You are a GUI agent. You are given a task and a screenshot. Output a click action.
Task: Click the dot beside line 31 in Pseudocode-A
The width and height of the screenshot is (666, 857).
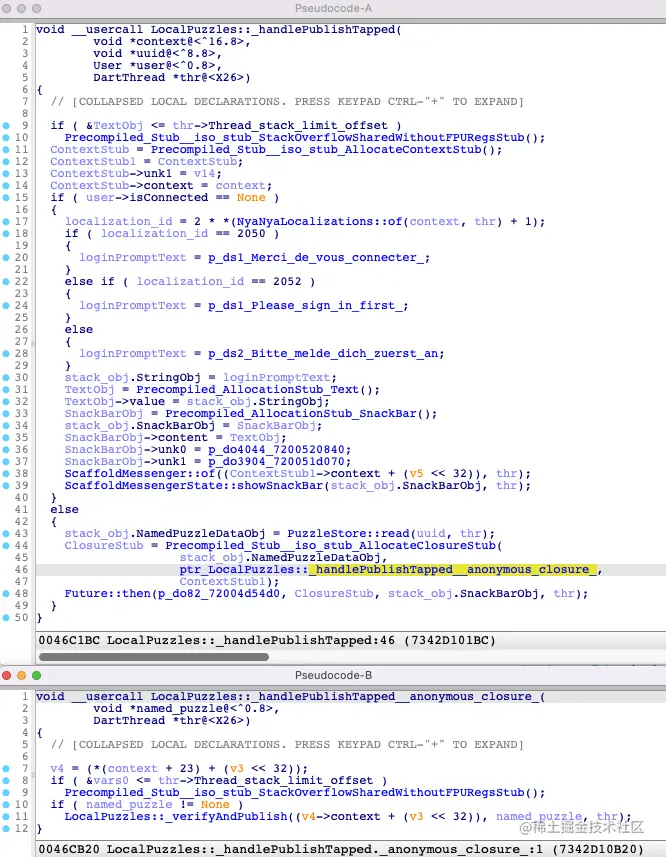(x=6, y=390)
